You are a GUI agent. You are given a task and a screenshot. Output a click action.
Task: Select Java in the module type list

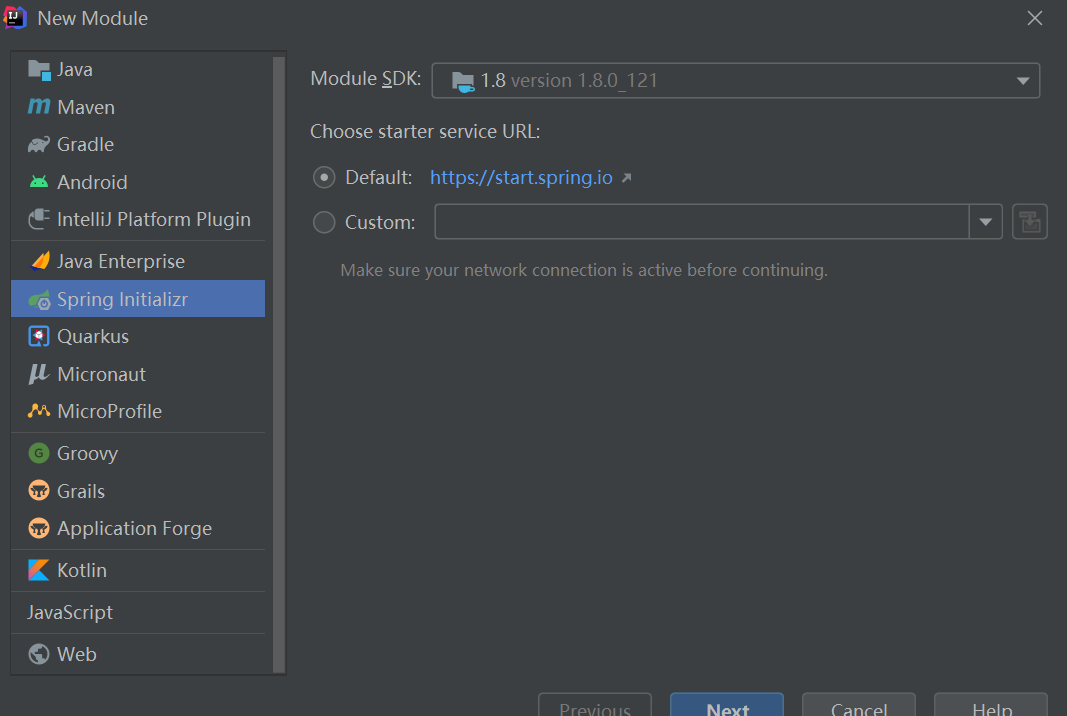[x=138, y=69]
